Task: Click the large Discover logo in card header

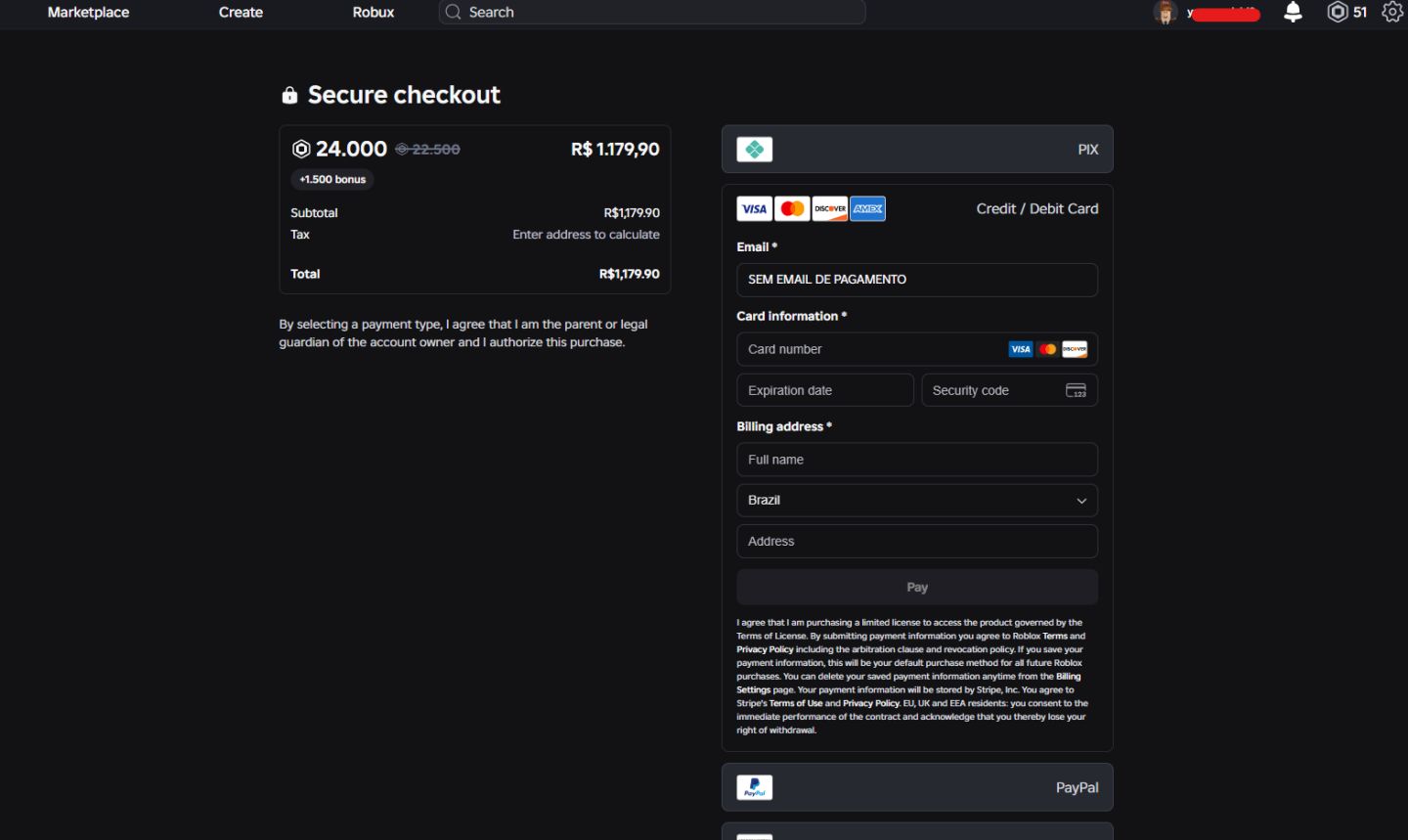Action: [830, 209]
